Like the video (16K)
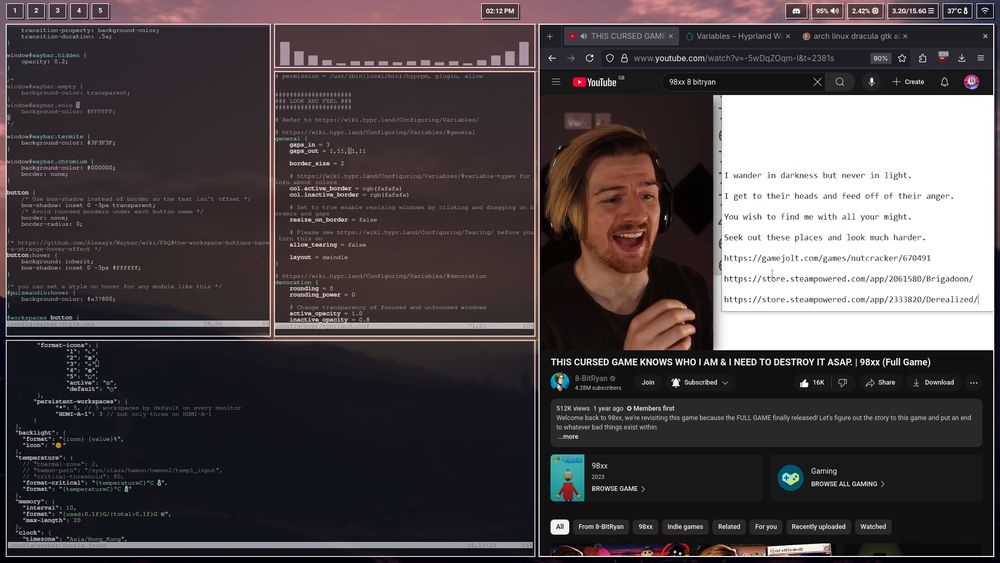The height and width of the screenshot is (563, 1000). (x=812, y=383)
